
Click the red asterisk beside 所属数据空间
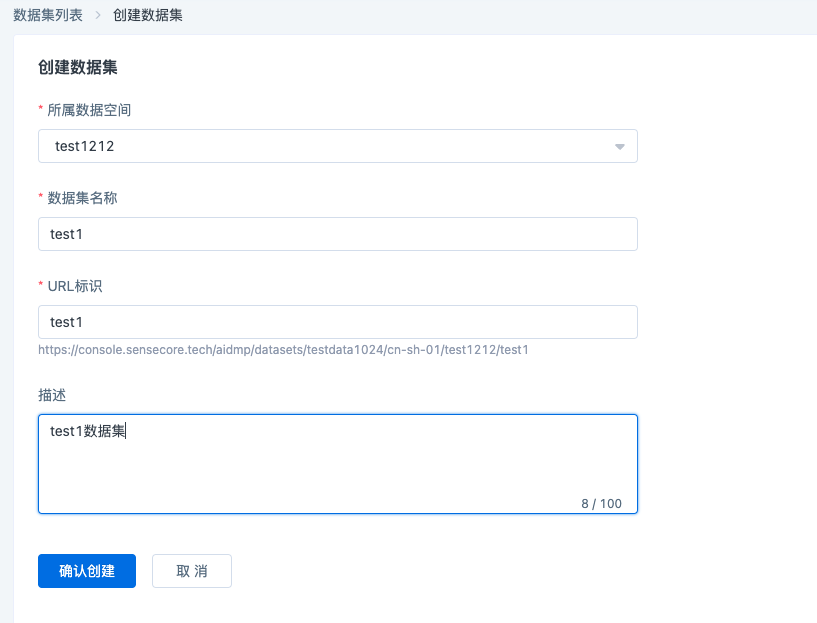point(41,111)
